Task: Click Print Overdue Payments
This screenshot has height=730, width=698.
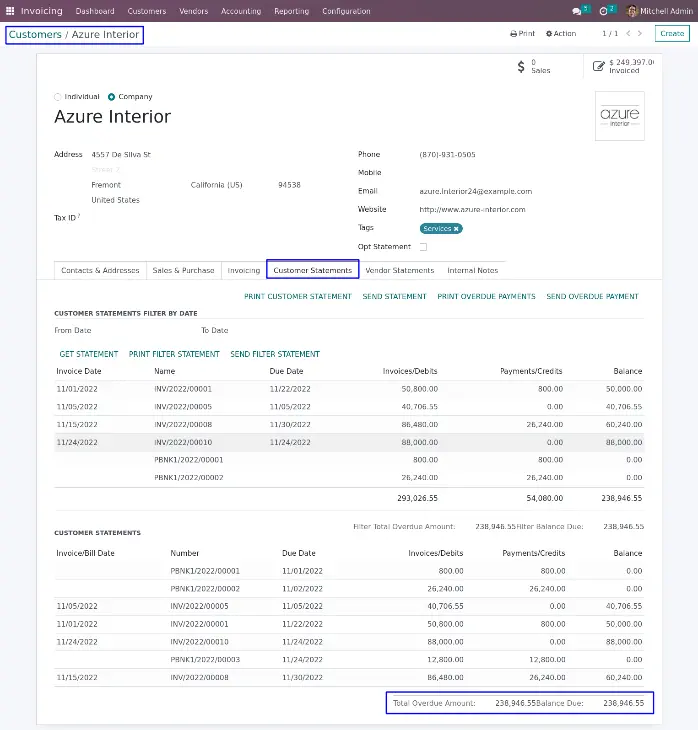Action: pos(486,297)
